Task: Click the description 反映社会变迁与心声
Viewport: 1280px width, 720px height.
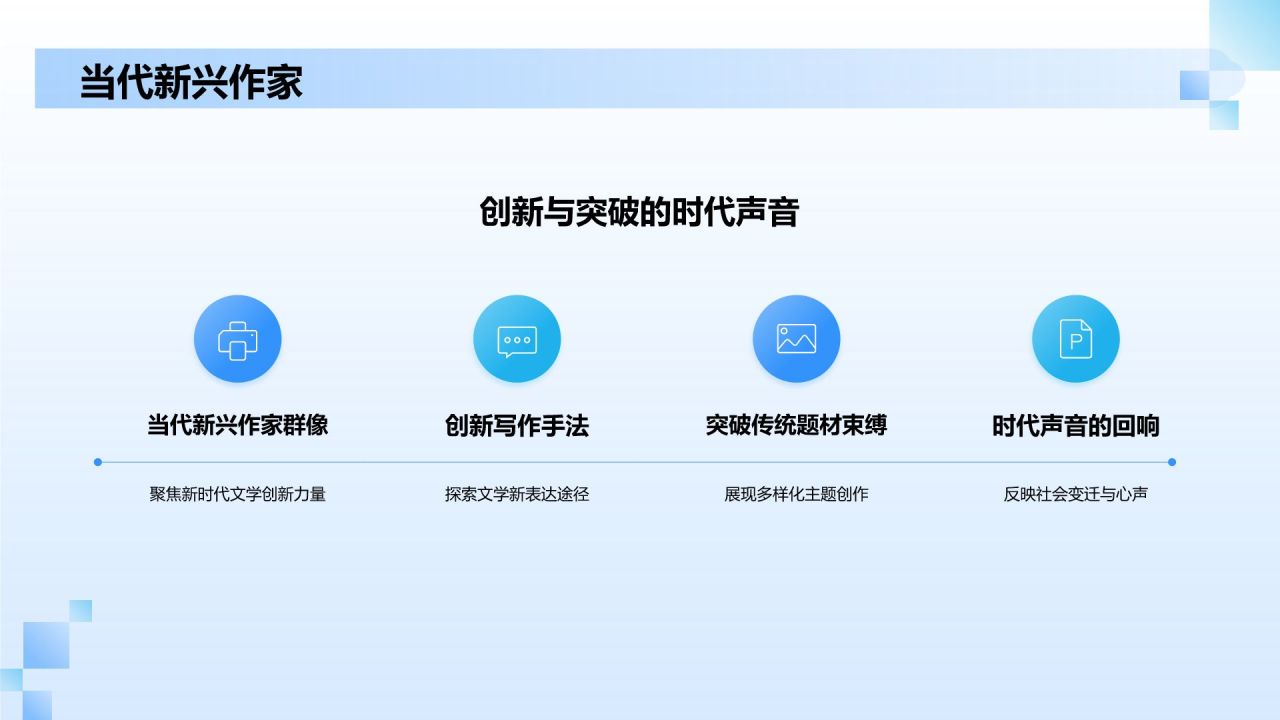Action: coord(1076,494)
